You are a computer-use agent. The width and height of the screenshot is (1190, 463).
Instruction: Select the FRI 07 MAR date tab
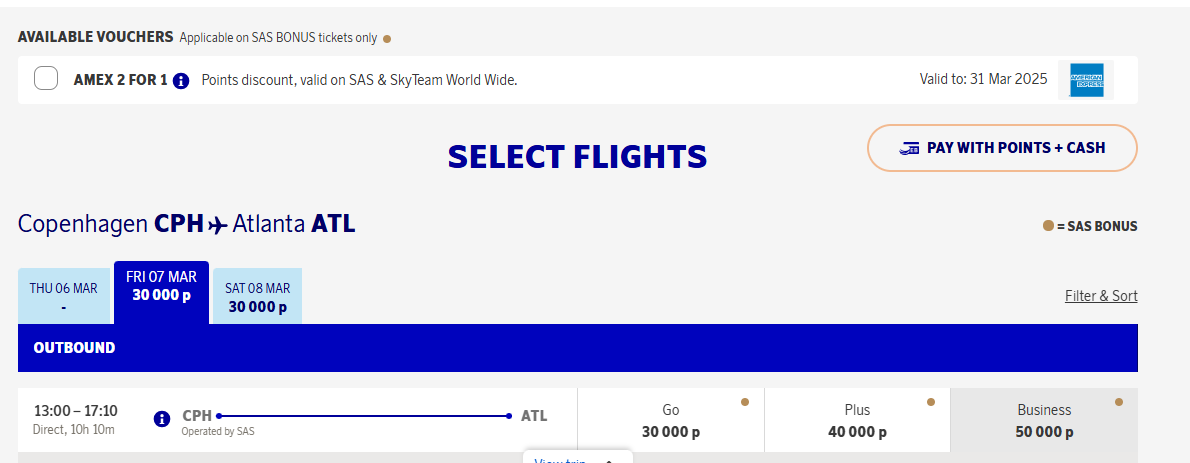(161, 292)
